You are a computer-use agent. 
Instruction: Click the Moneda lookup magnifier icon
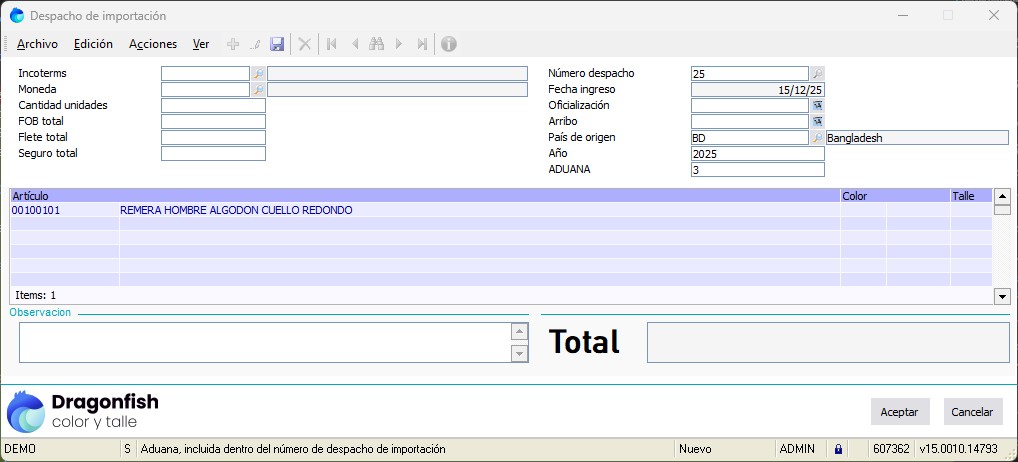click(257, 90)
